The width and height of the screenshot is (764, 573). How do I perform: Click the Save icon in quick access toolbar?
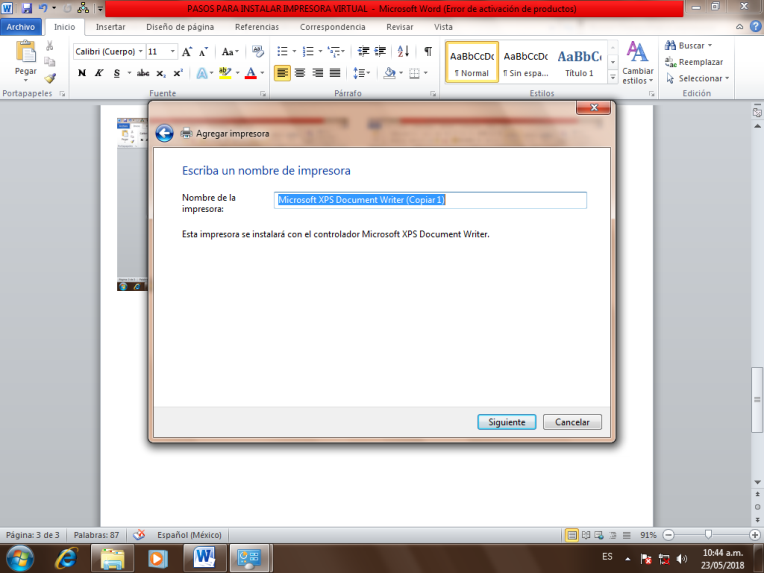point(26,8)
